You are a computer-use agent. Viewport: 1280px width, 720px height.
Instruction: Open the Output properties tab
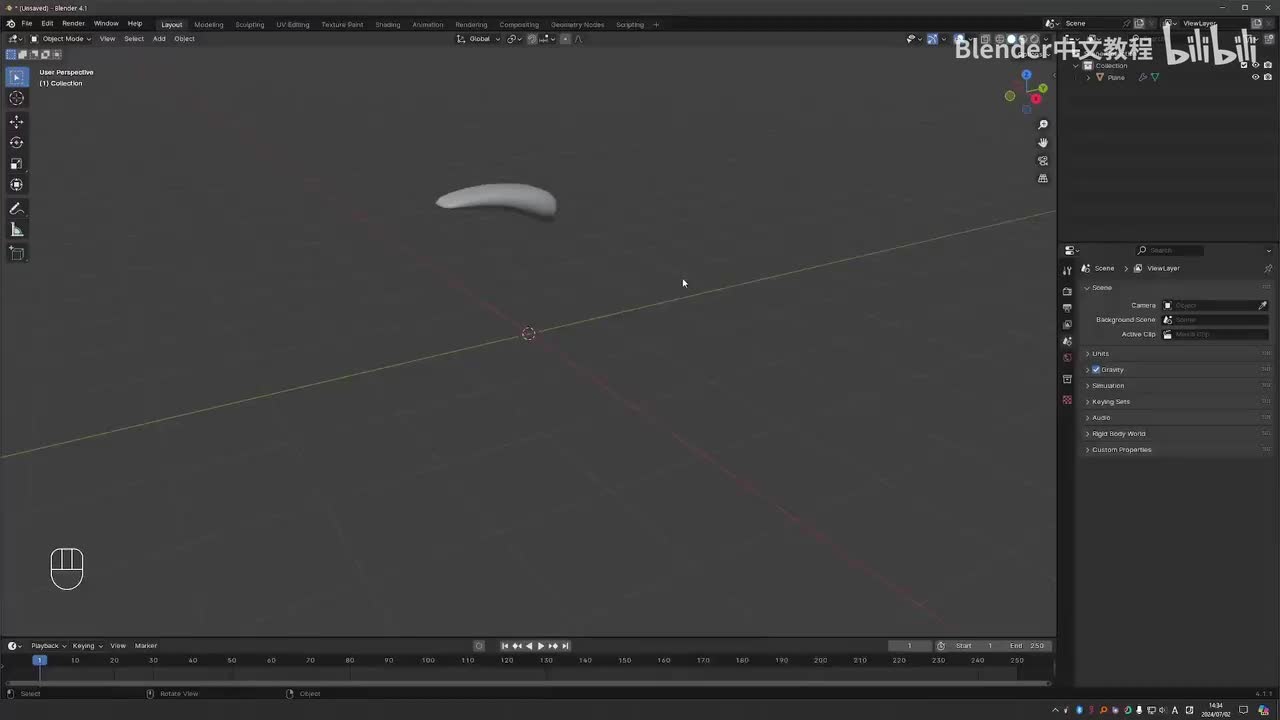[1067, 308]
